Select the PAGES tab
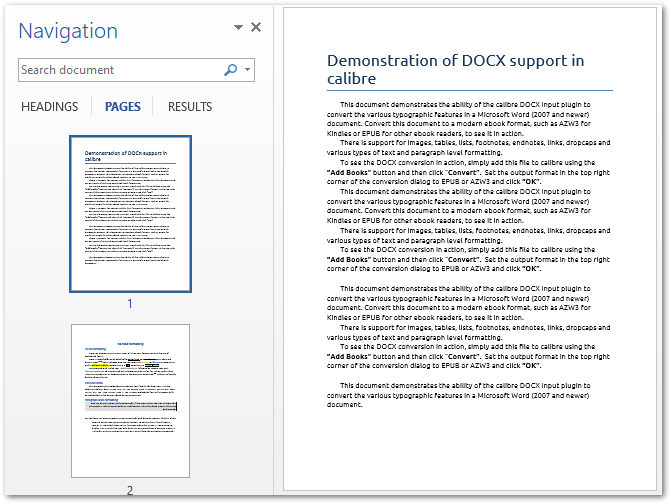This screenshot has height=504, width=671. coord(122,107)
